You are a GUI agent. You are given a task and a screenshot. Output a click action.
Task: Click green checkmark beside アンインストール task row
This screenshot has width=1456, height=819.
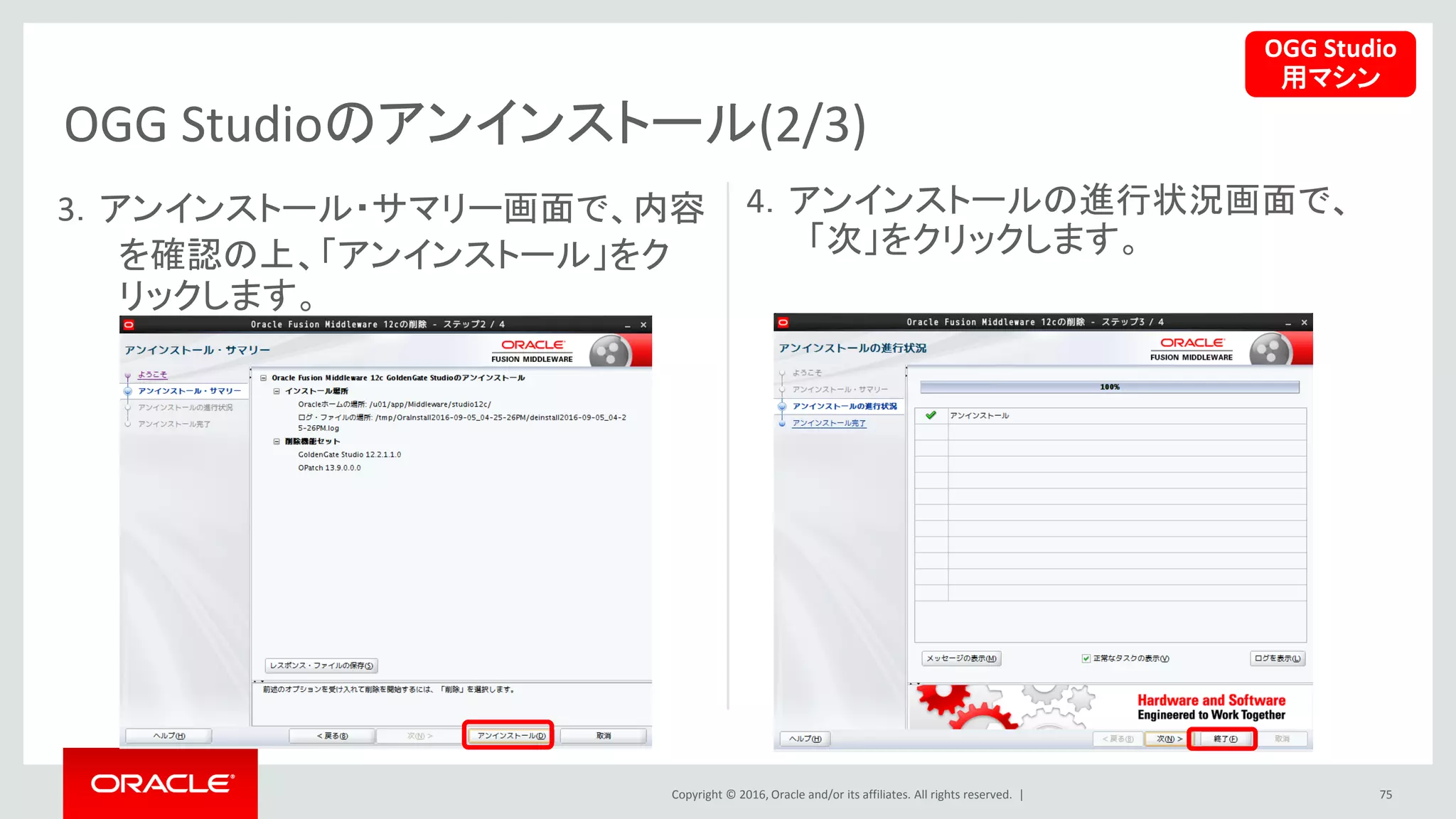click(x=931, y=415)
